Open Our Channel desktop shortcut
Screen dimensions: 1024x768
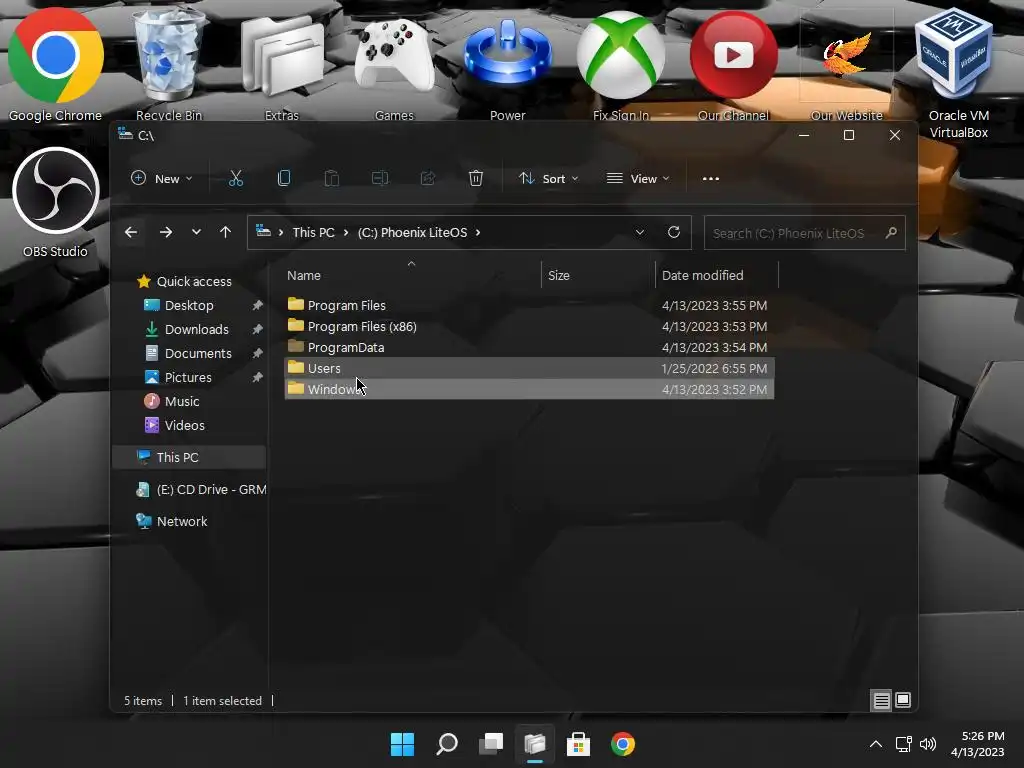click(x=733, y=65)
